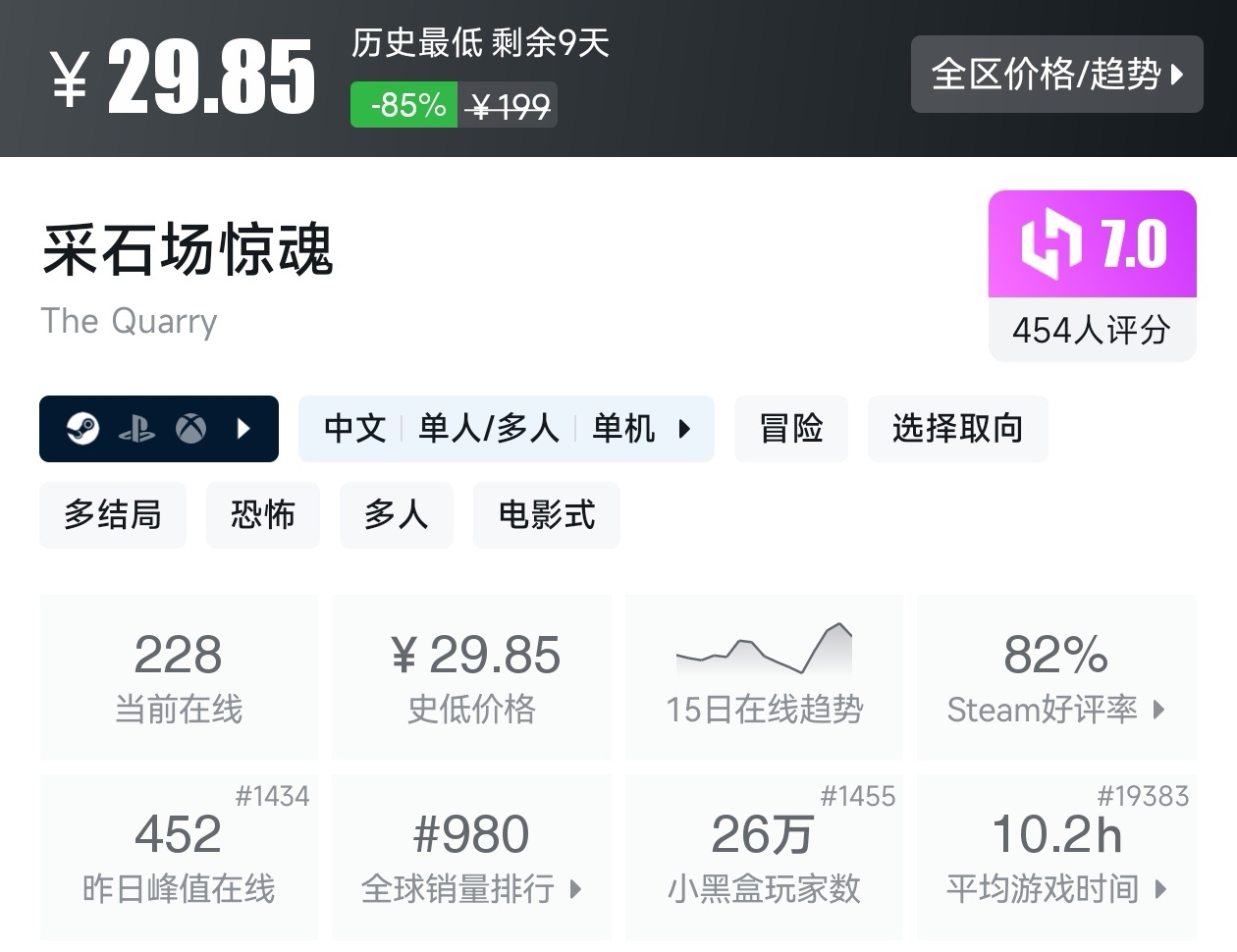Switch to the Xbox platform icon

coord(192,428)
